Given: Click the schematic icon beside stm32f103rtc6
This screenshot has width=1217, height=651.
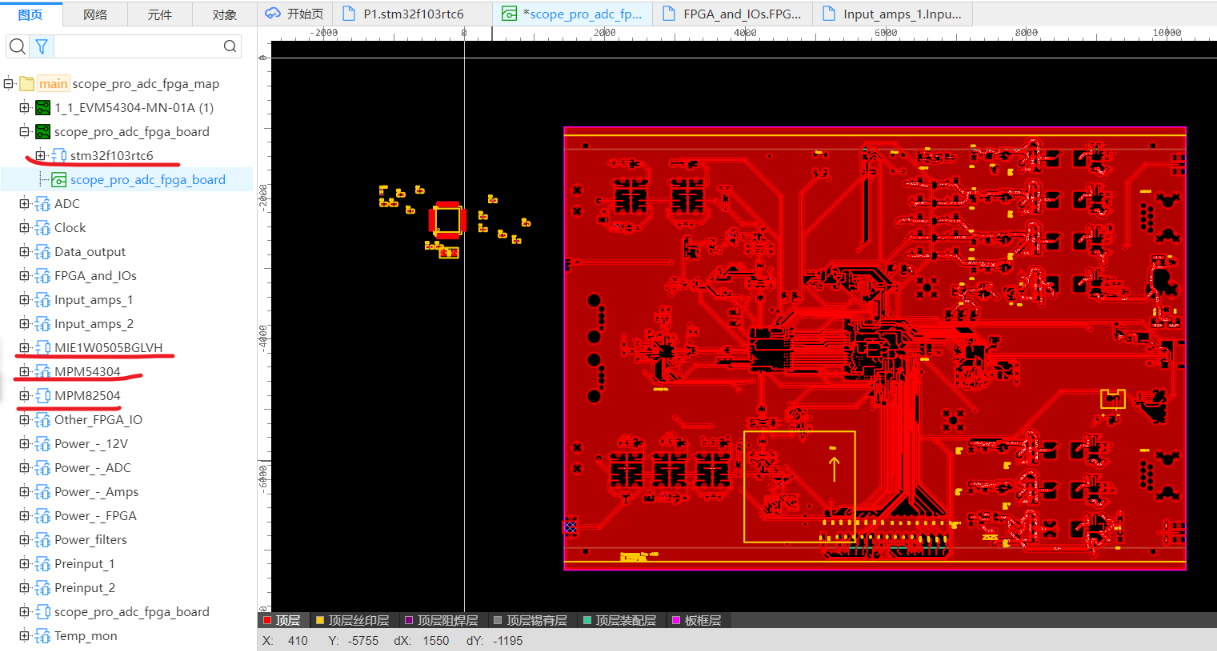Looking at the screenshot, I should 59,156.
